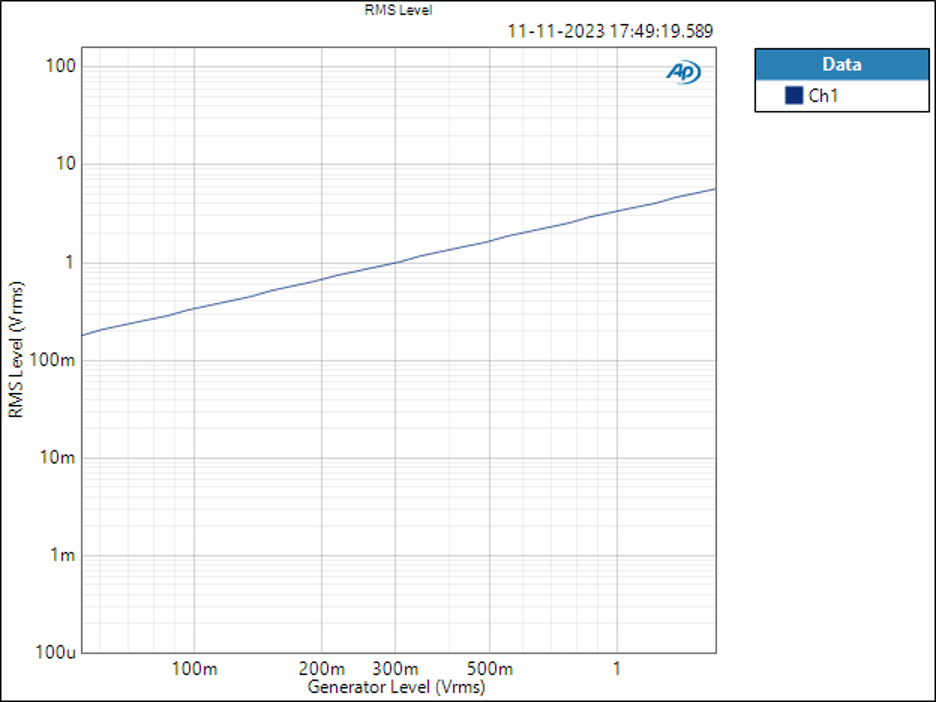Click the Generator Level (Vrms) axis label
The height and width of the screenshot is (702, 936).
[396, 687]
